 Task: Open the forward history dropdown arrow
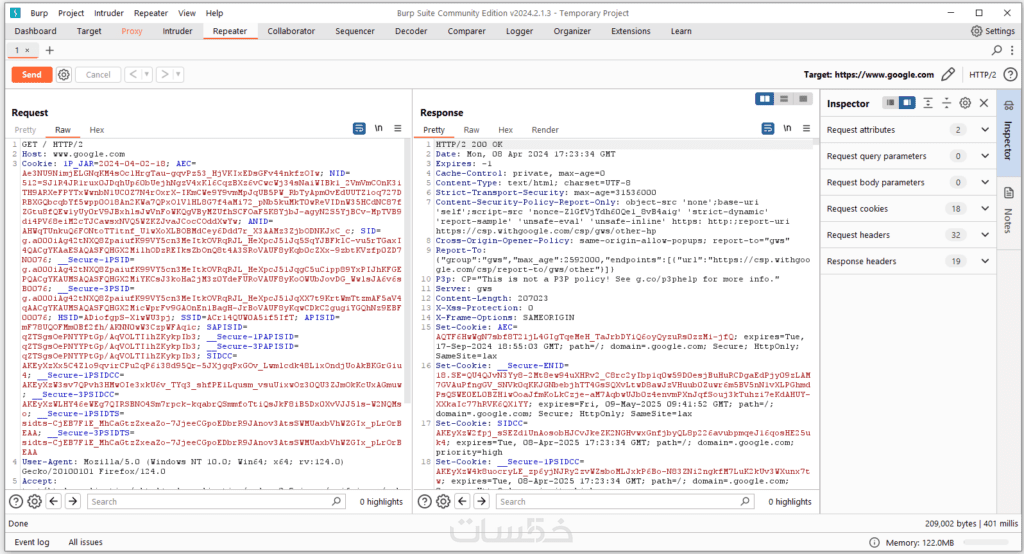tap(178, 74)
